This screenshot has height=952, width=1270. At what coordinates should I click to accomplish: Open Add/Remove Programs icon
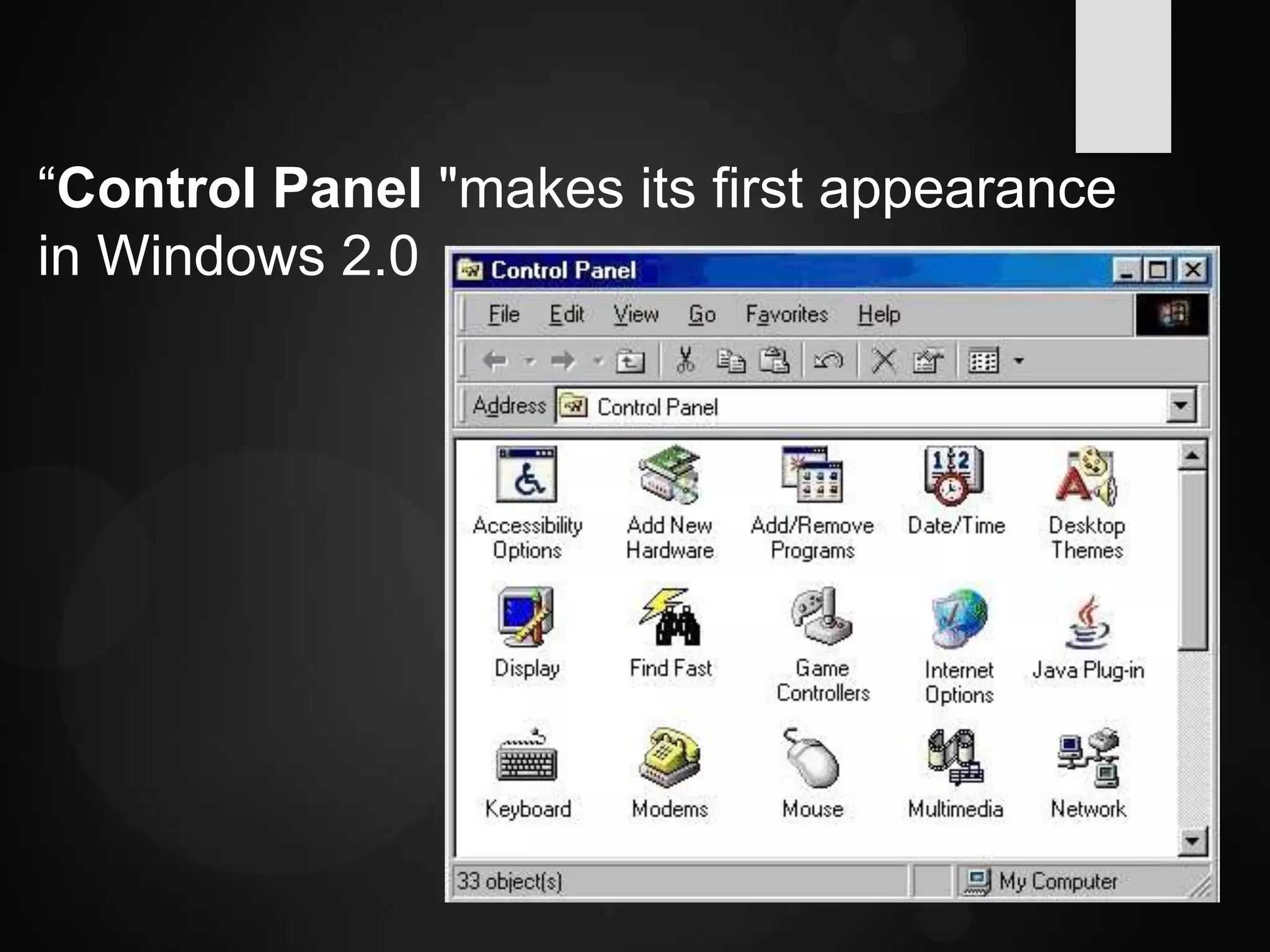click(812, 475)
